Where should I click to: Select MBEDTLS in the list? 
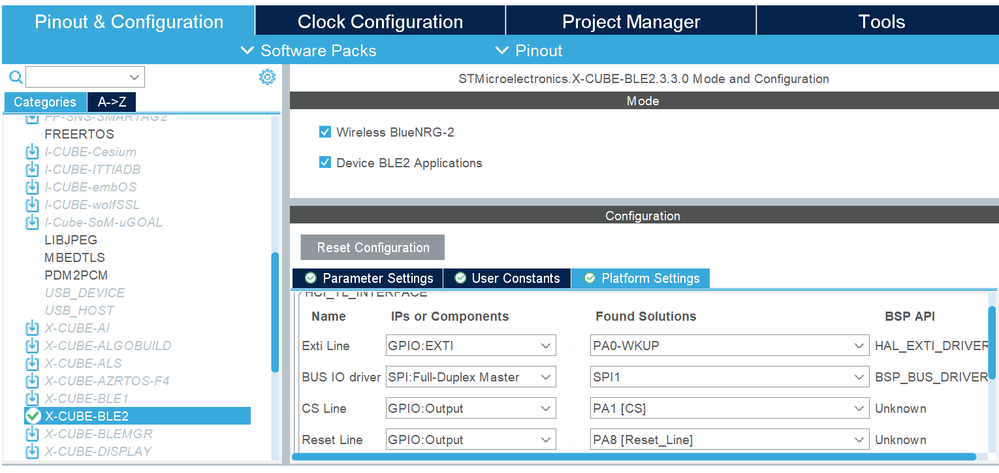click(75, 258)
